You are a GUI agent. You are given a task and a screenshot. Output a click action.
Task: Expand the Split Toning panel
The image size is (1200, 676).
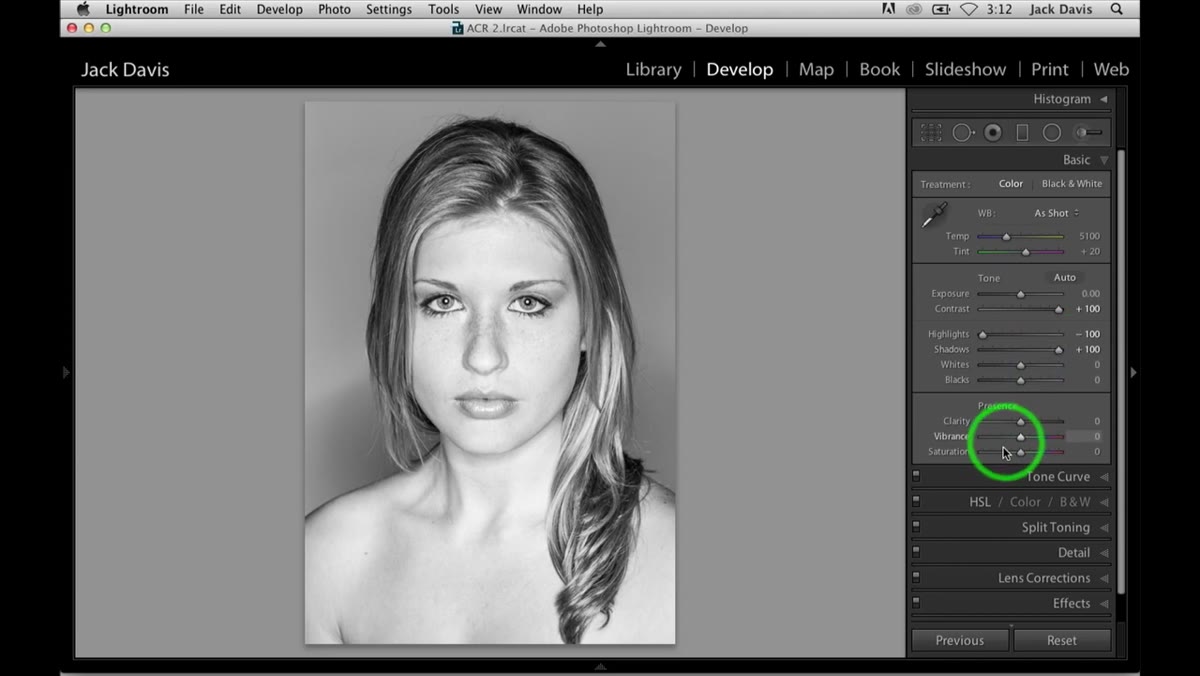coord(1104,527)
